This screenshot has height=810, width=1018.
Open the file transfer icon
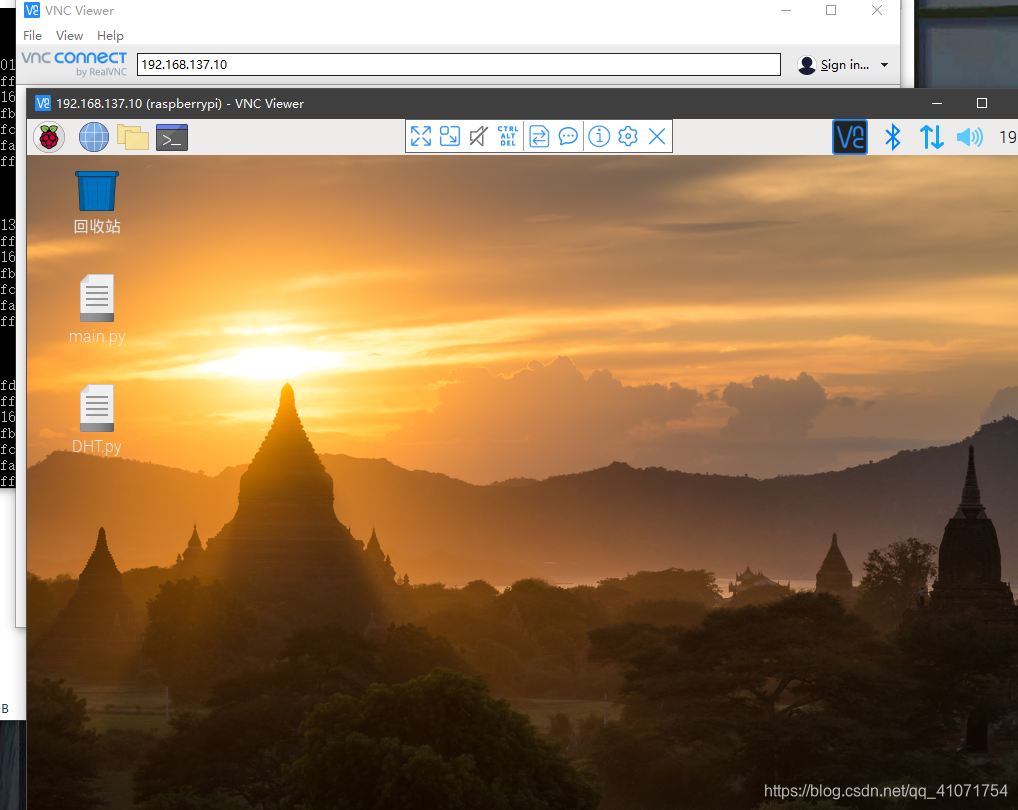tap(539, 136)
